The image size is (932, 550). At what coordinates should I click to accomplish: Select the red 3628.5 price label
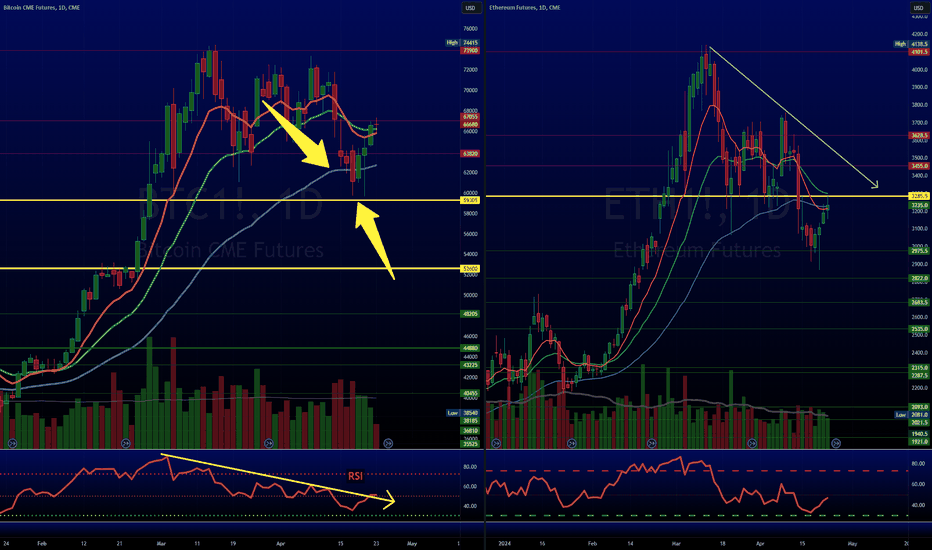919,136
